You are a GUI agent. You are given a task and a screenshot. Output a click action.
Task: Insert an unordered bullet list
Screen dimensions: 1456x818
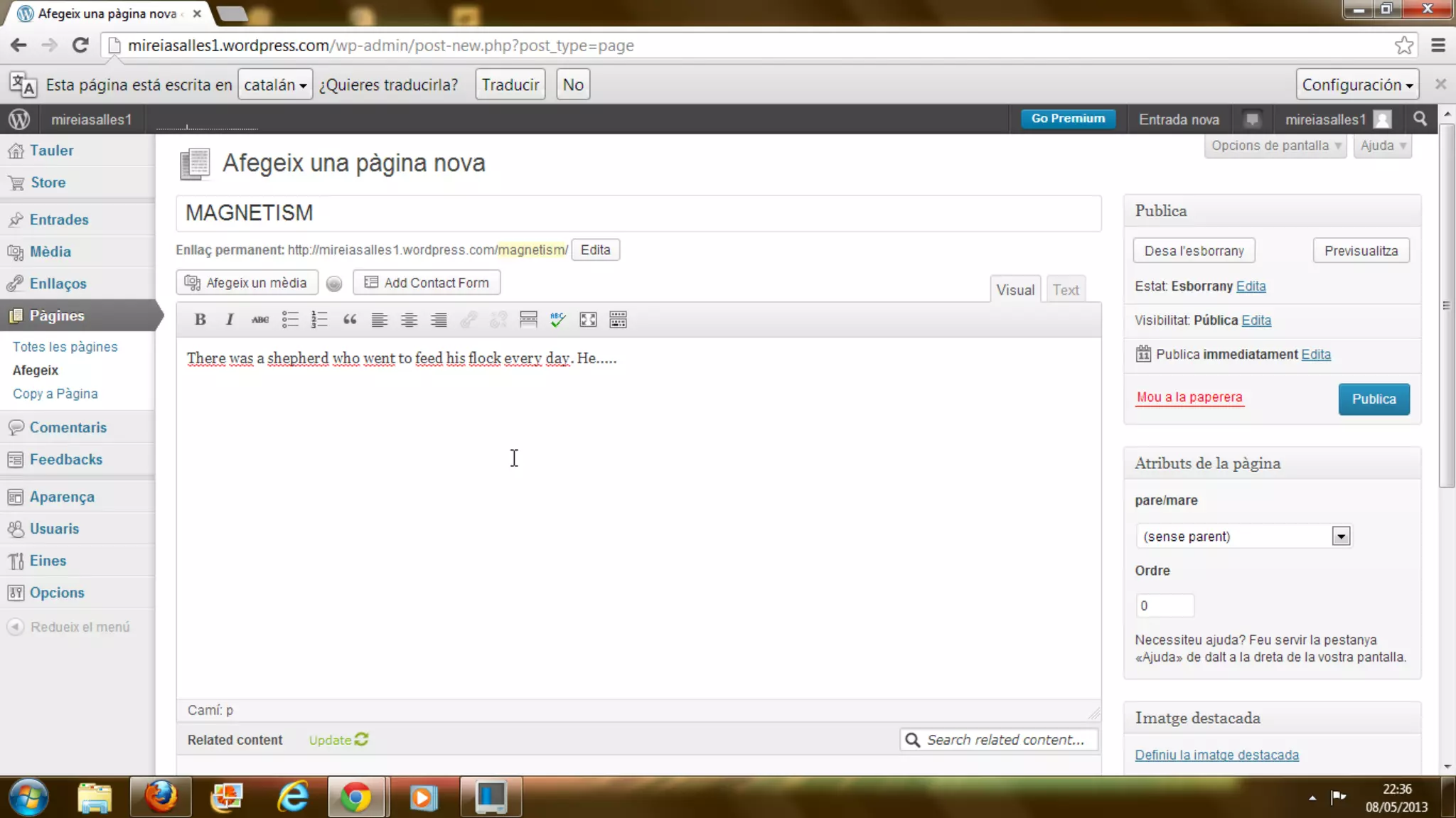(x=289, y=320)
